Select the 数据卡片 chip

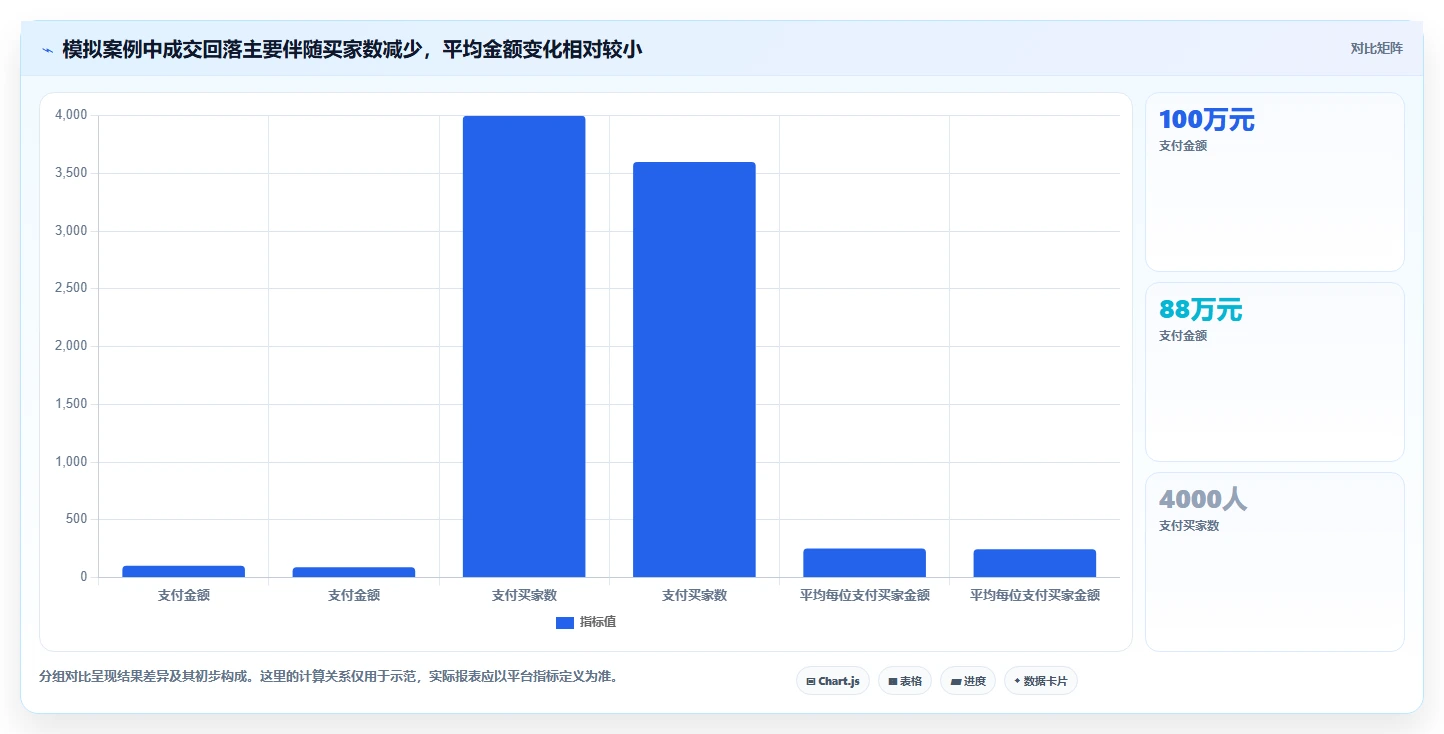tap(1041, 681)
